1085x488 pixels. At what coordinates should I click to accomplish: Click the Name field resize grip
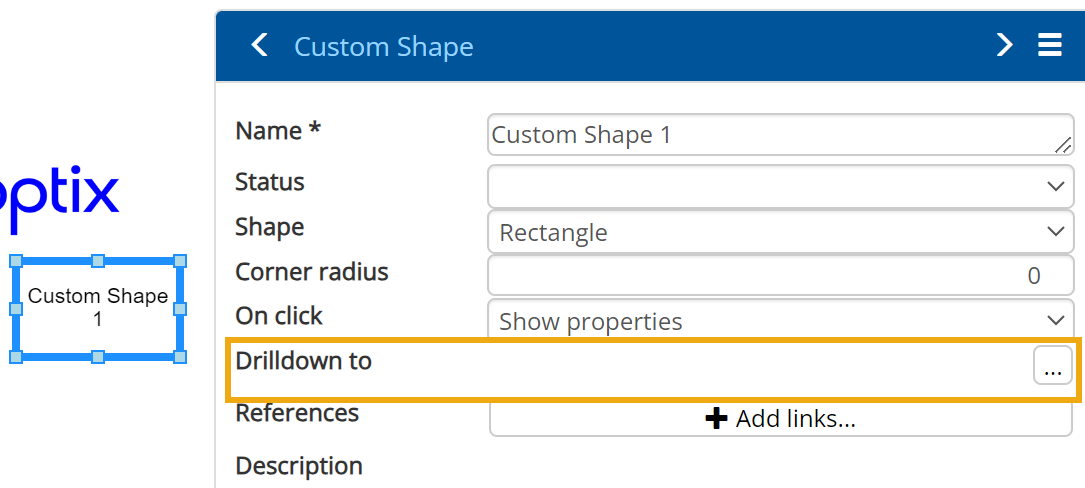click(x=1064, y=146)
